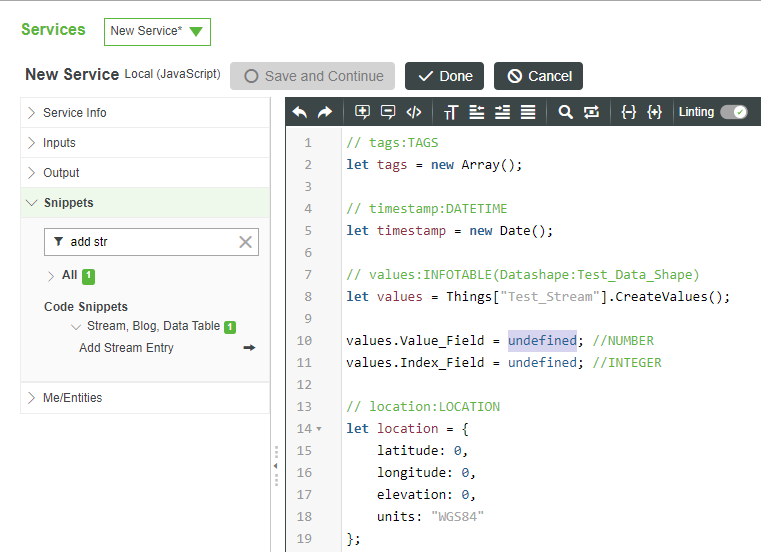Click the expand braces {+} icon
761x552 pixels.
coord(654,112)
